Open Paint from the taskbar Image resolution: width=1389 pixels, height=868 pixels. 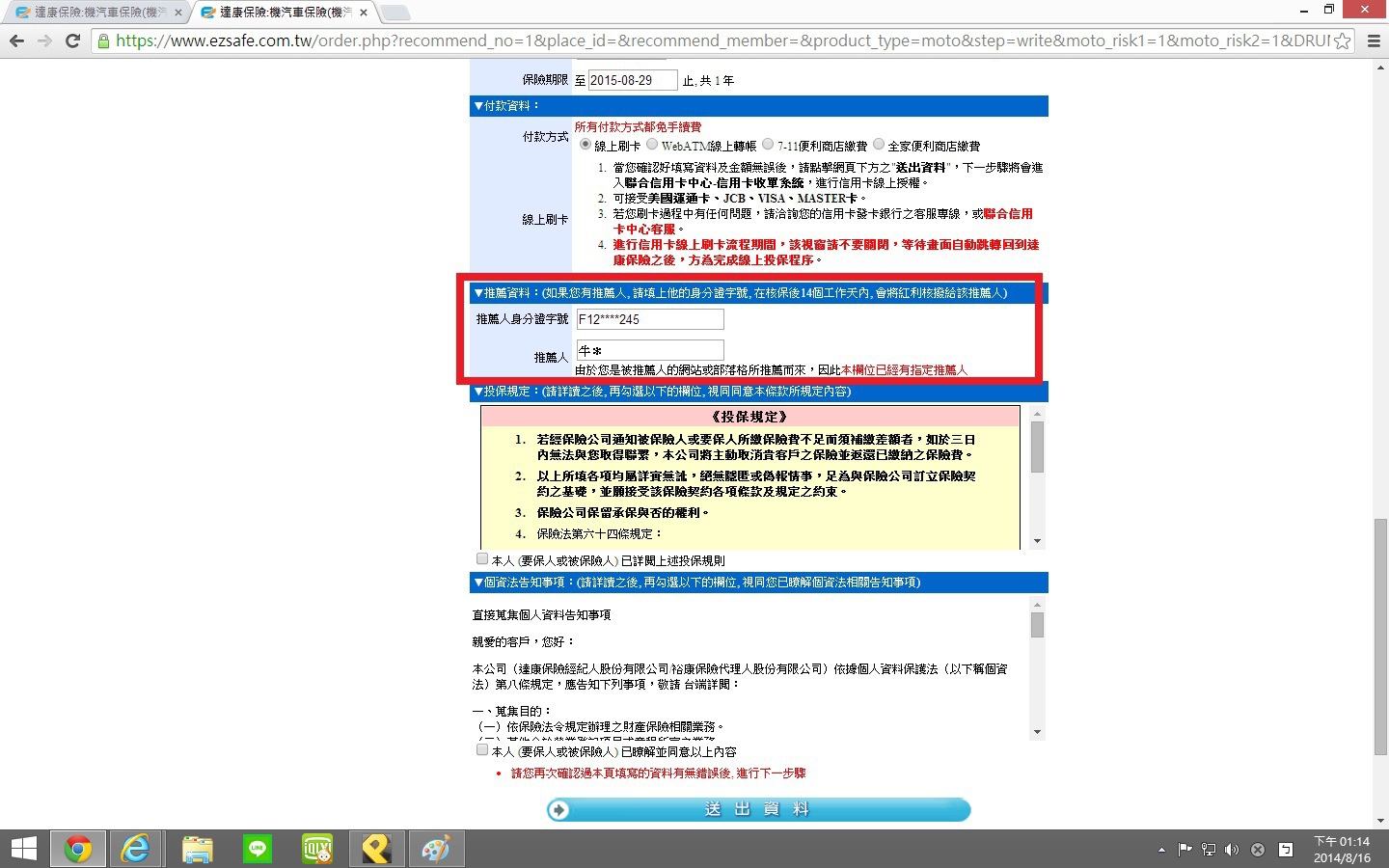click(x=436, y=849)
